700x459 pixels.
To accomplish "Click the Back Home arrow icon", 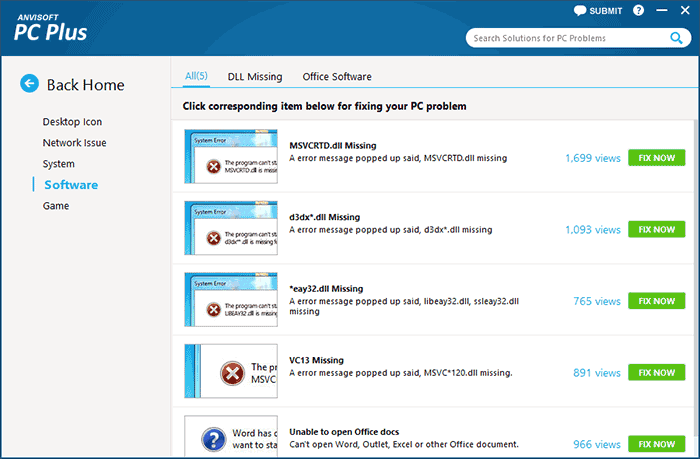I will click(30, 85).
